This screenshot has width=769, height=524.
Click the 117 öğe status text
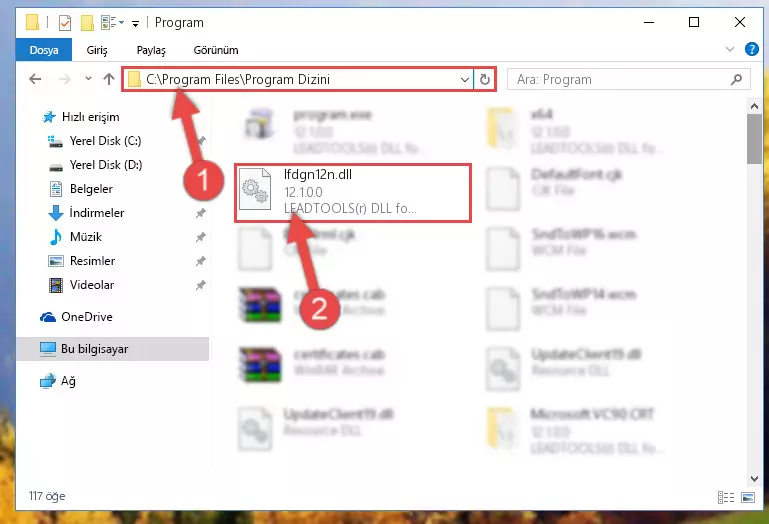[47, 496]
